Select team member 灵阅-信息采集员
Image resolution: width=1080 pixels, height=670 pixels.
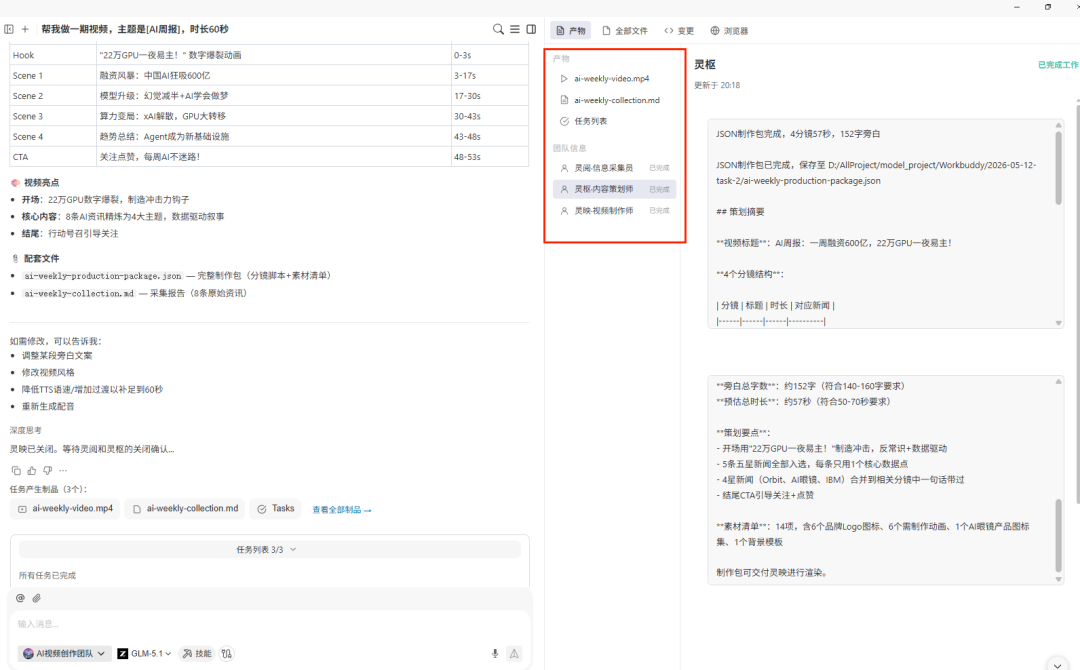click(614, 168)
